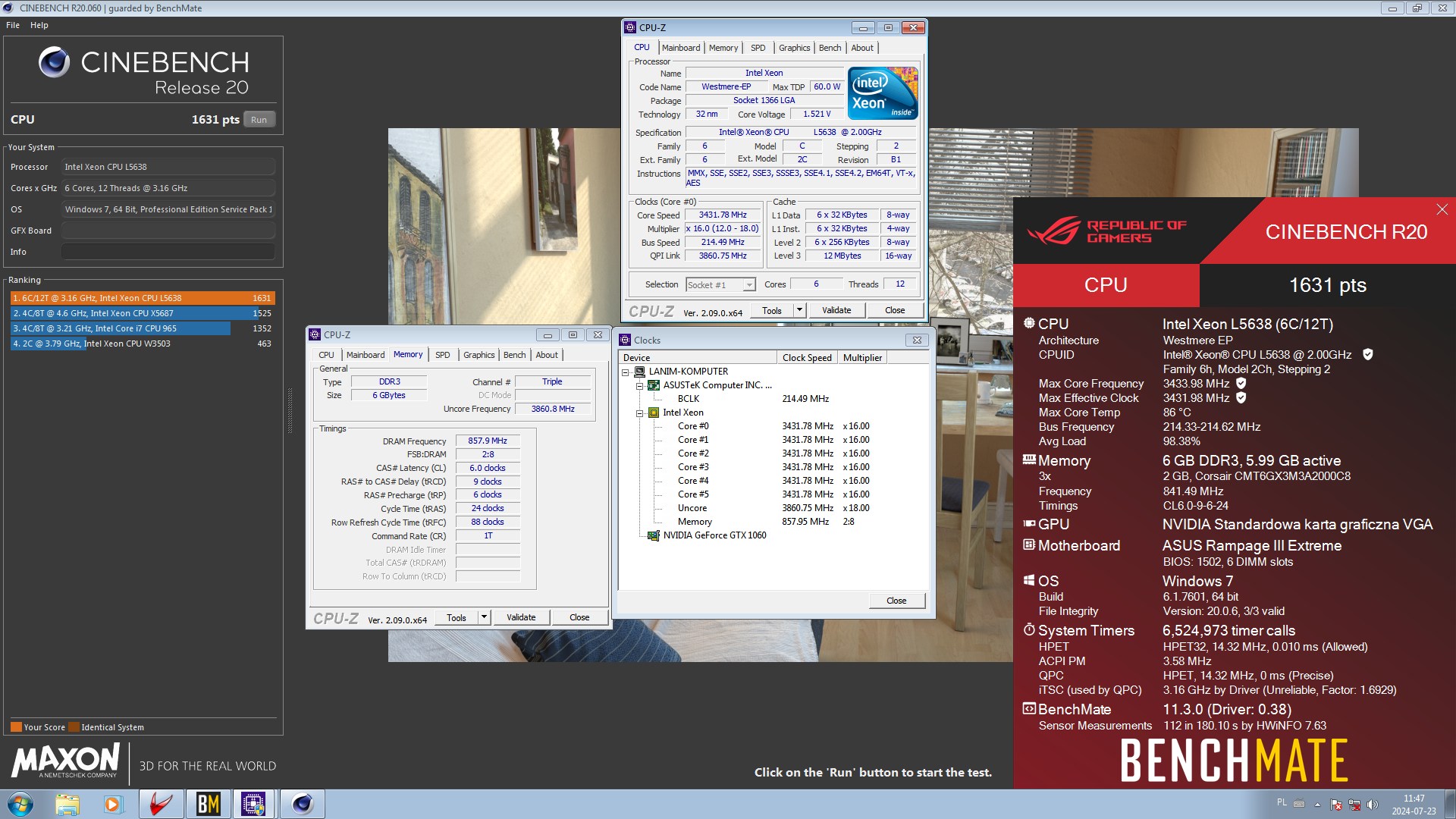The width and height of the screenshot is (1456, 819).
Task: Click the brown Identical System legend swatch
Action: pyautogui.click(x=74, y=726)
